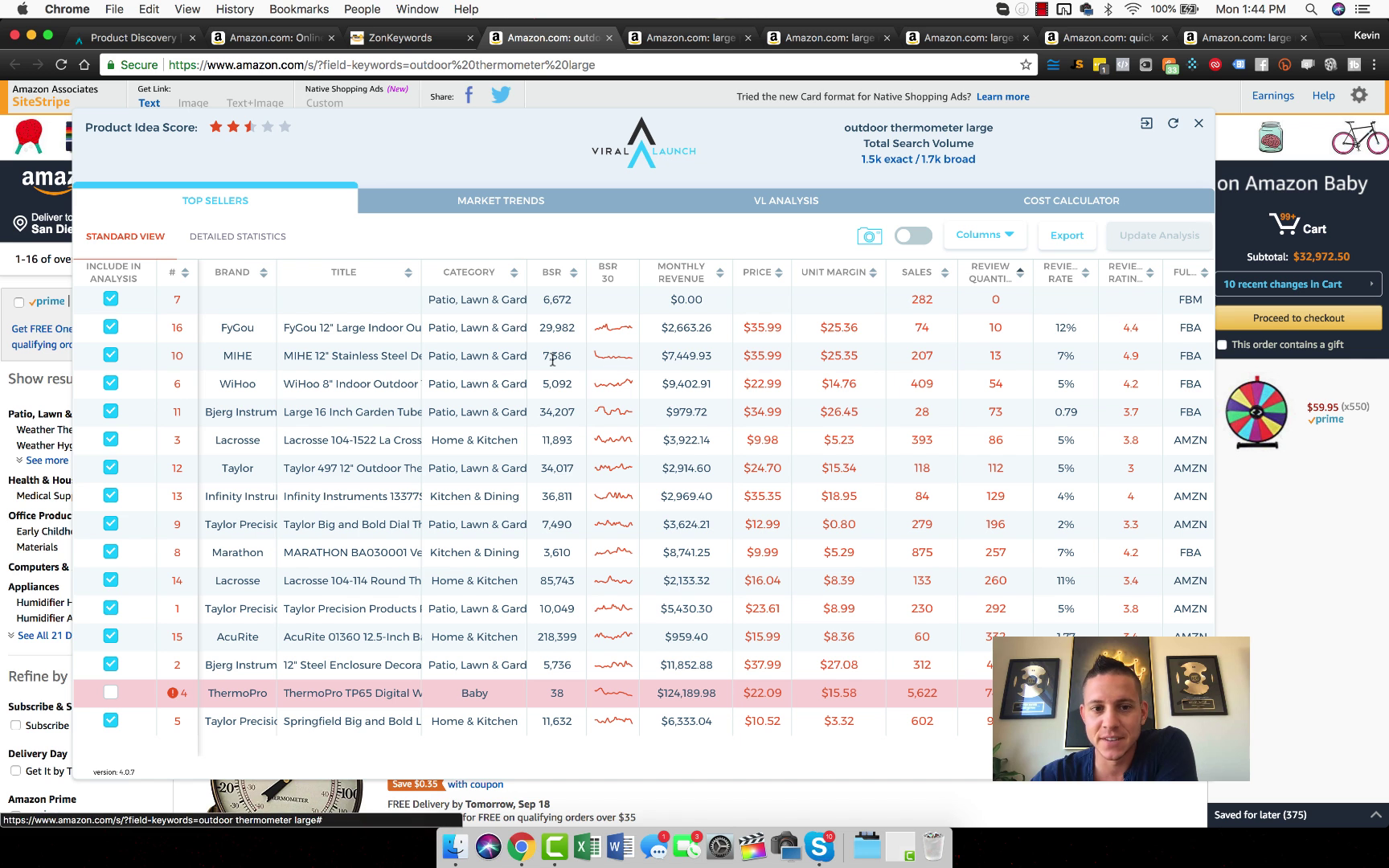This screenshot has width=1389, height=868.
Task: Open the Columns dropdown
Action: 985,235
